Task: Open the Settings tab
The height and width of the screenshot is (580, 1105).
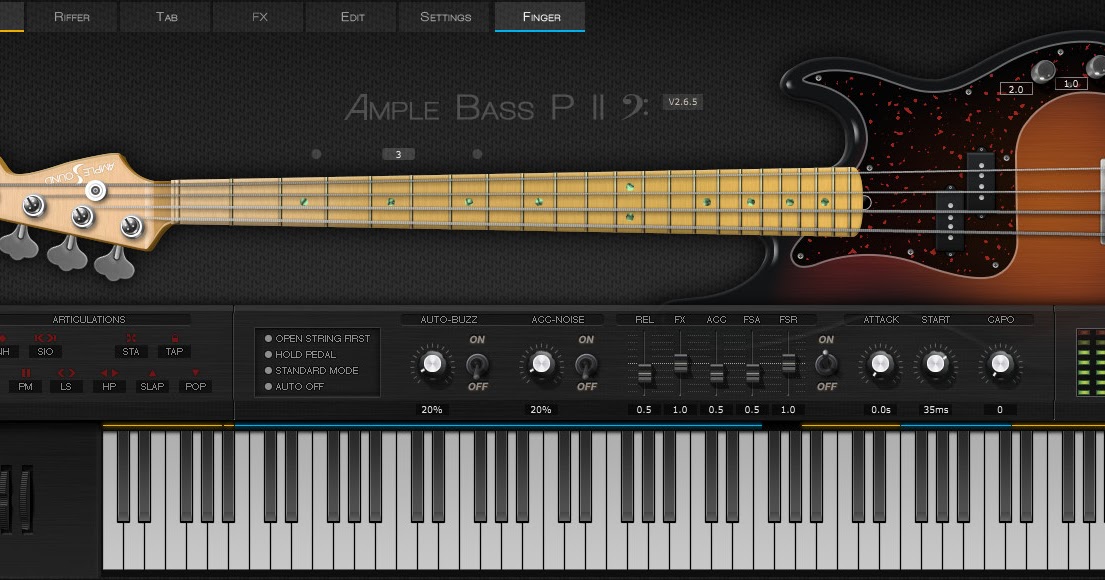Action: [445, 16]
